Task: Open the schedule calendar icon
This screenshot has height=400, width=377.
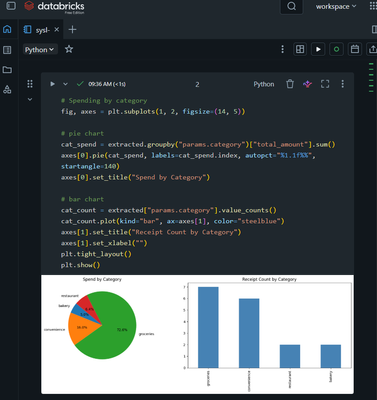Action: (355, 49)
